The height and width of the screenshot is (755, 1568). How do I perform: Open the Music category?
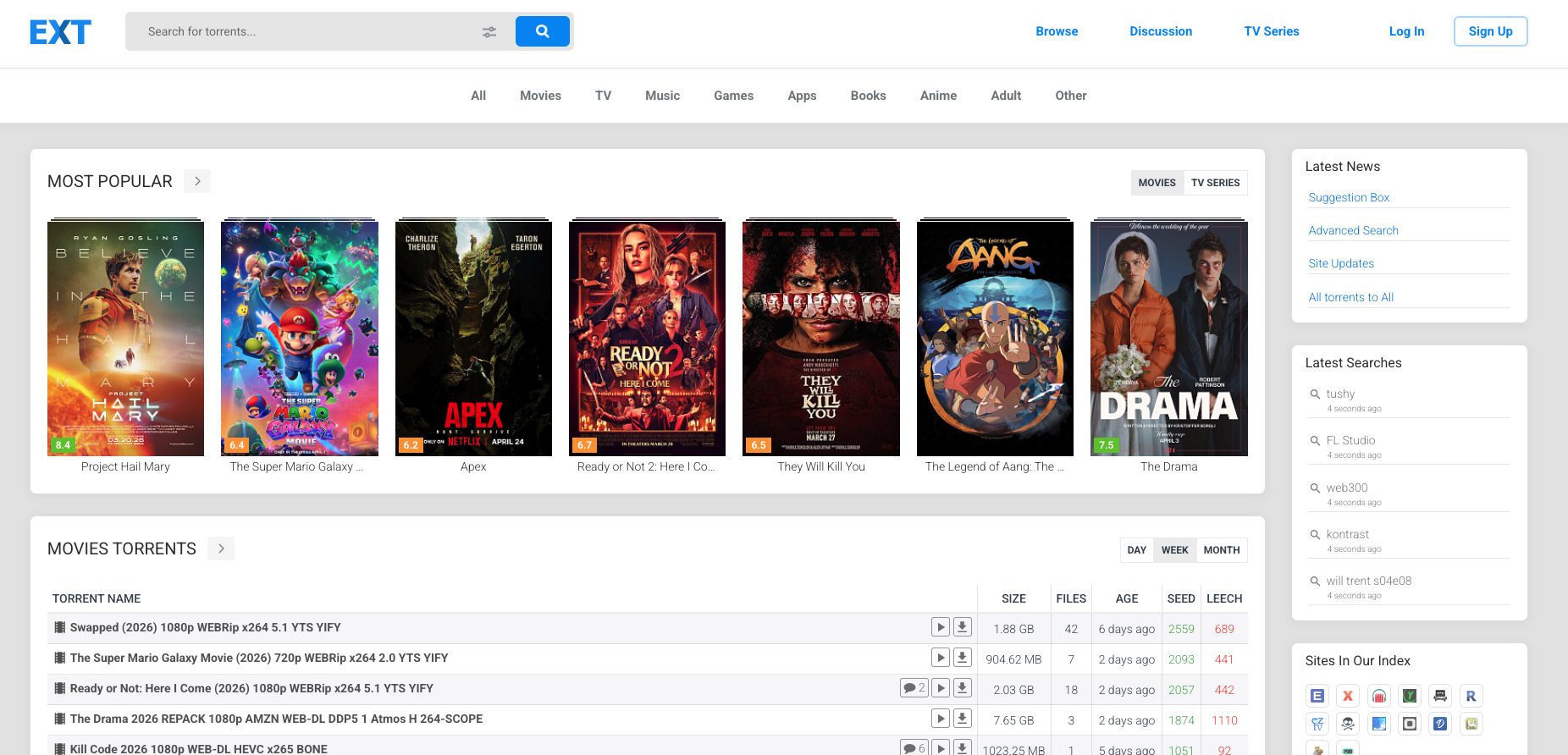point(662,96)
